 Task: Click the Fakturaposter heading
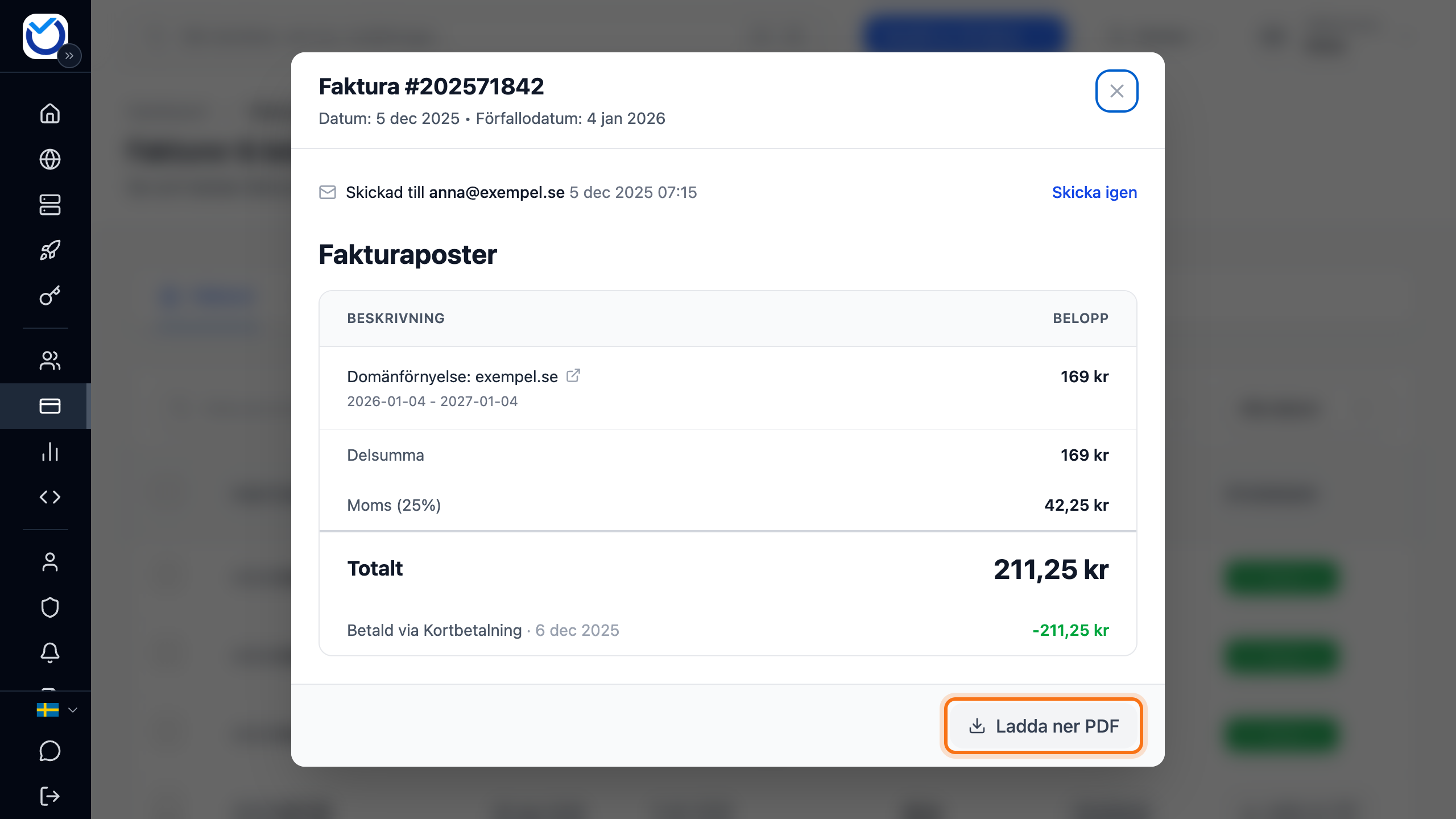407,255
